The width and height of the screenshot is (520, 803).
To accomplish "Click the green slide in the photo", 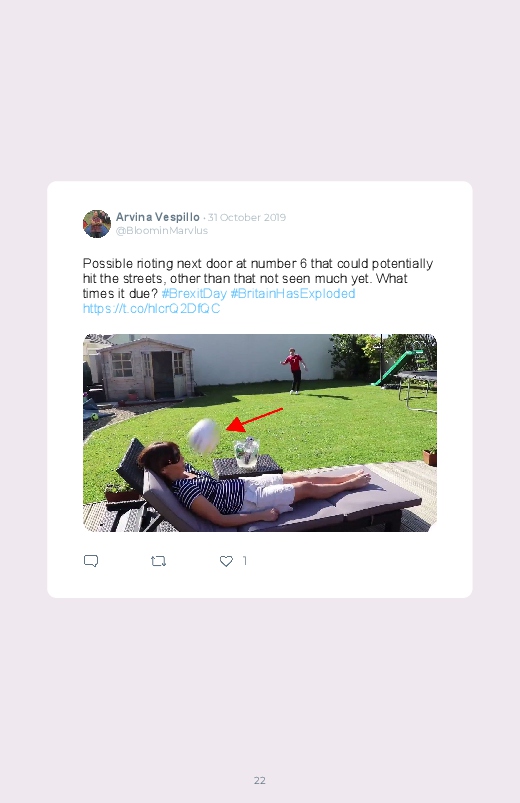I will point(398,367).
